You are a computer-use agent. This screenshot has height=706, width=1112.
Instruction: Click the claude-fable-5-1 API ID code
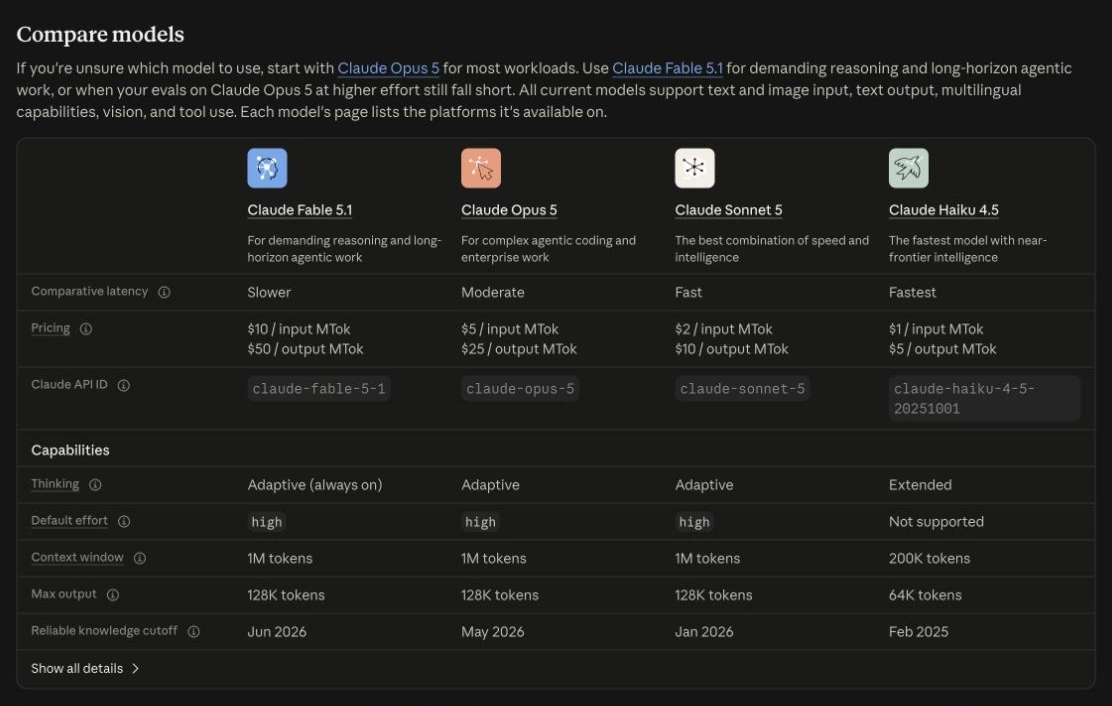[x=318, y=388]
